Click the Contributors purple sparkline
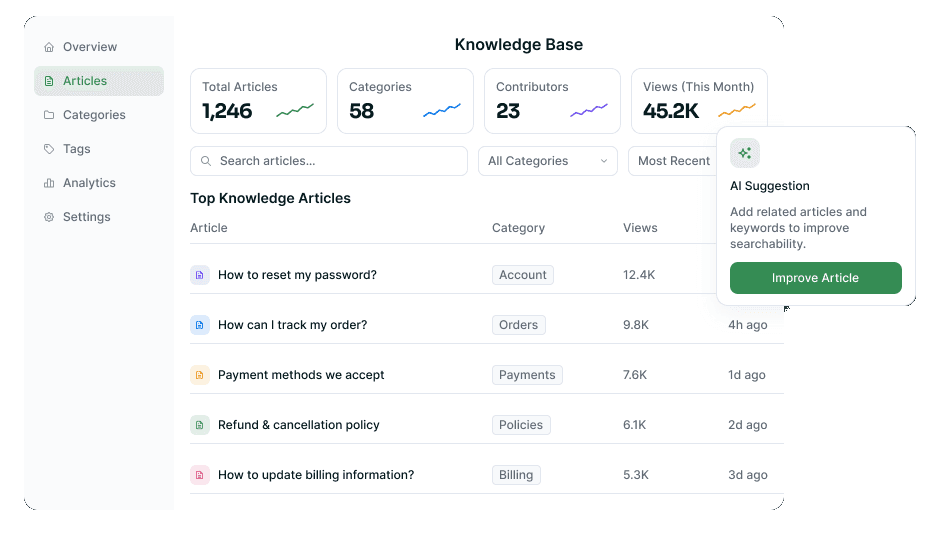 tap(589, 110)
